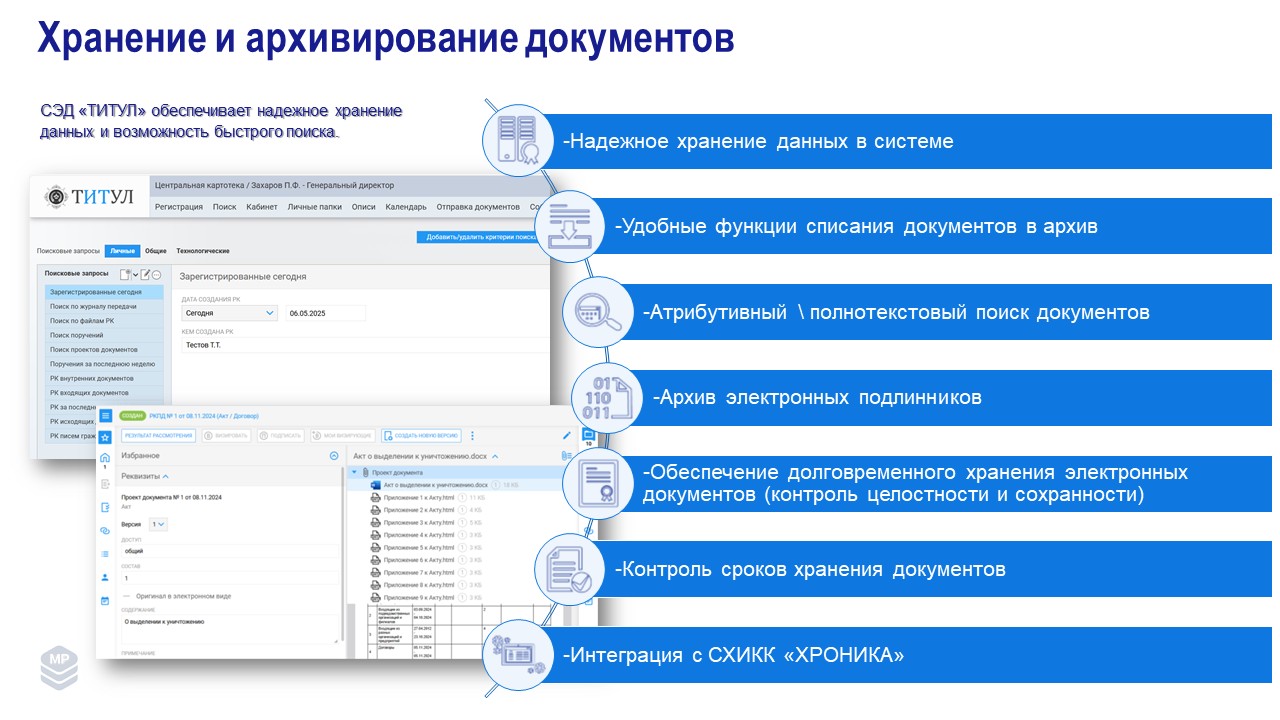Click 'Создать новую версию' button

point(421,436)
